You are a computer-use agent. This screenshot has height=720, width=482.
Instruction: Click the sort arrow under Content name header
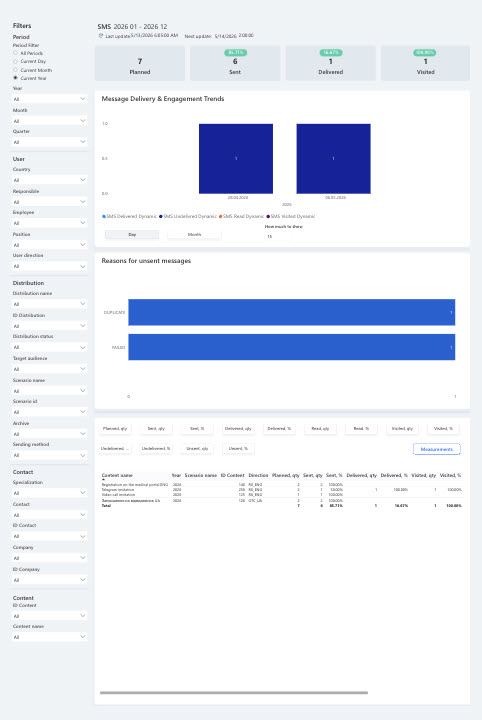point(103,479)
